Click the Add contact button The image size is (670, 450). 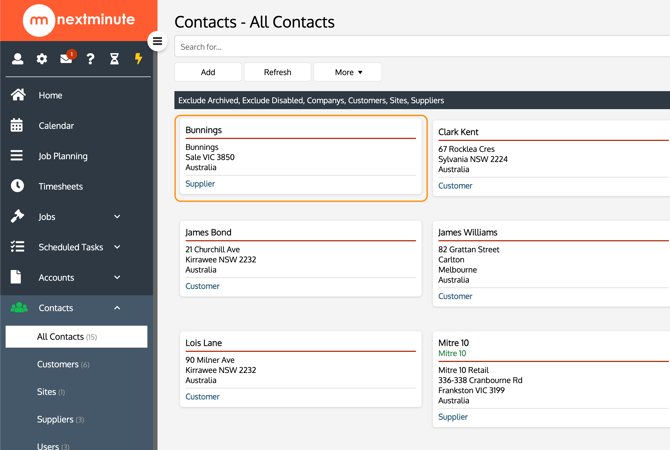click(x=208, y=72)
